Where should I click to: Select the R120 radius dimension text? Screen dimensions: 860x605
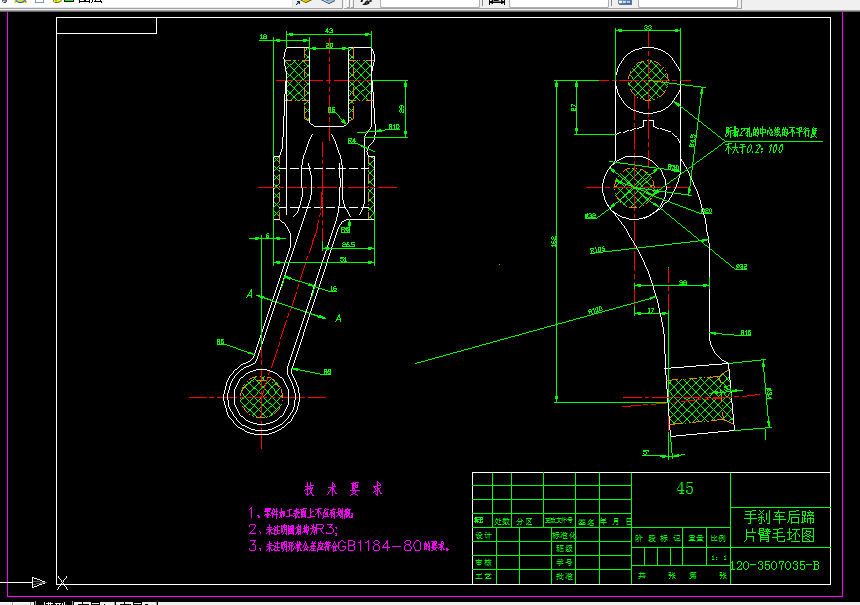595,310
